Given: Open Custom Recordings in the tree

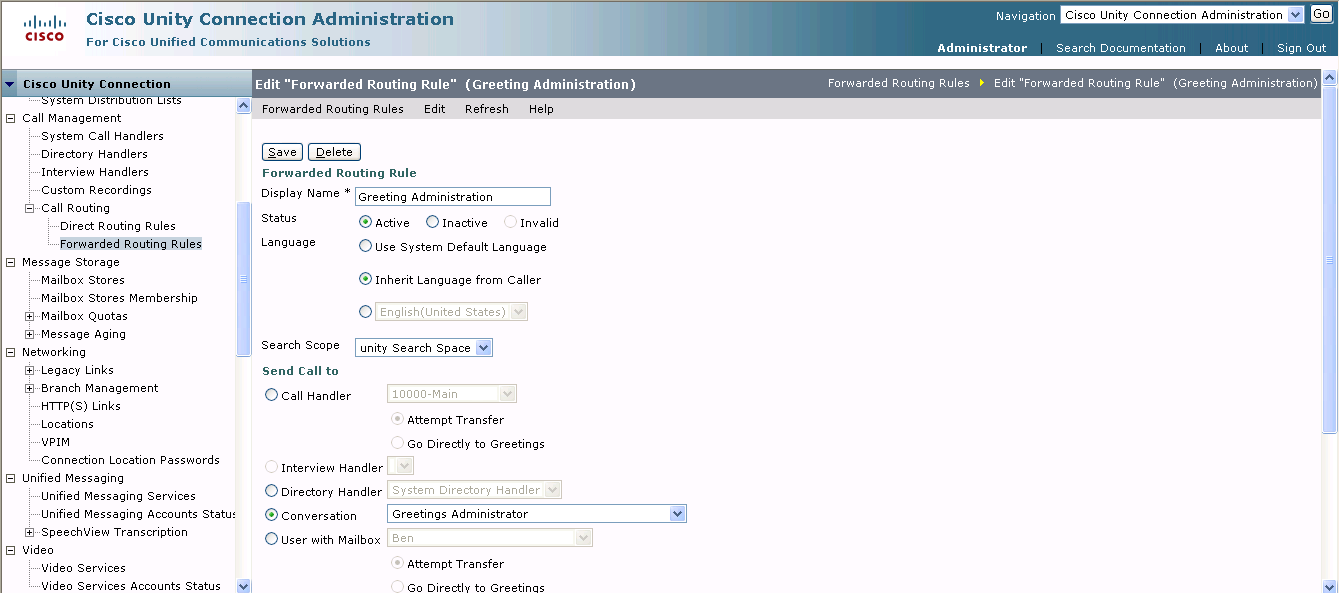Looking at the screenshot, I should [x=96, y=190].
